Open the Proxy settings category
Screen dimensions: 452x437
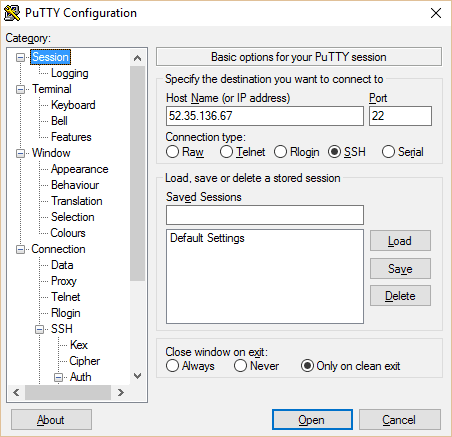coord(64,281)
